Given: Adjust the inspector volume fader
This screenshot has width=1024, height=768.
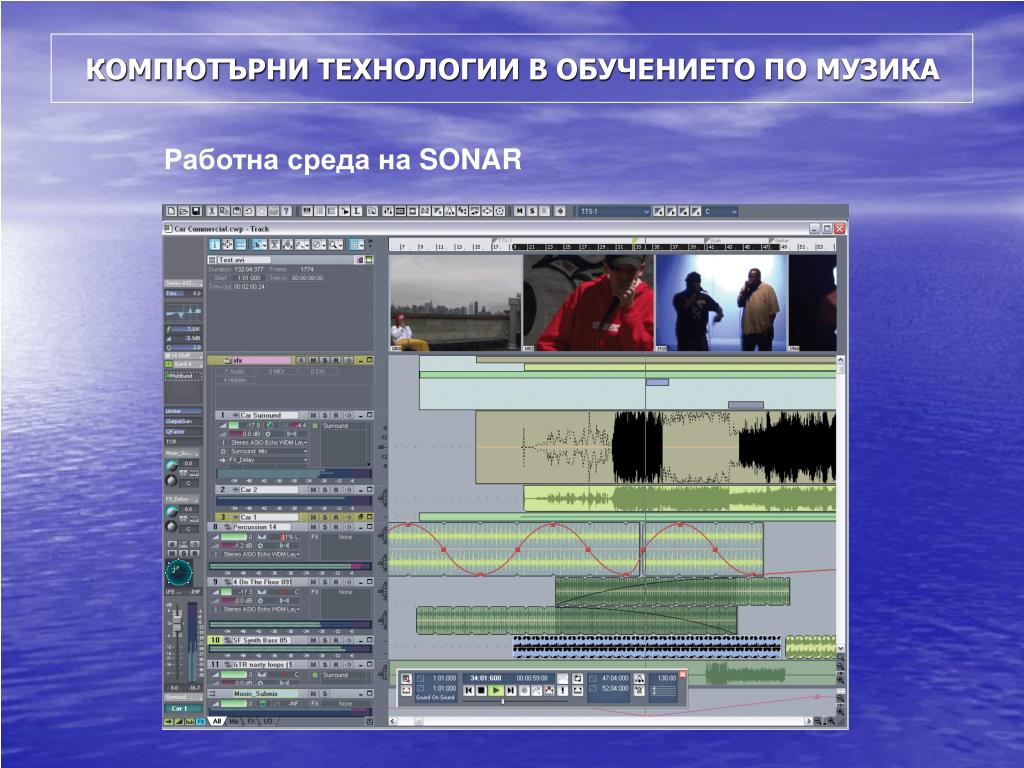Looking at the screenshot, I should [176, 624].
